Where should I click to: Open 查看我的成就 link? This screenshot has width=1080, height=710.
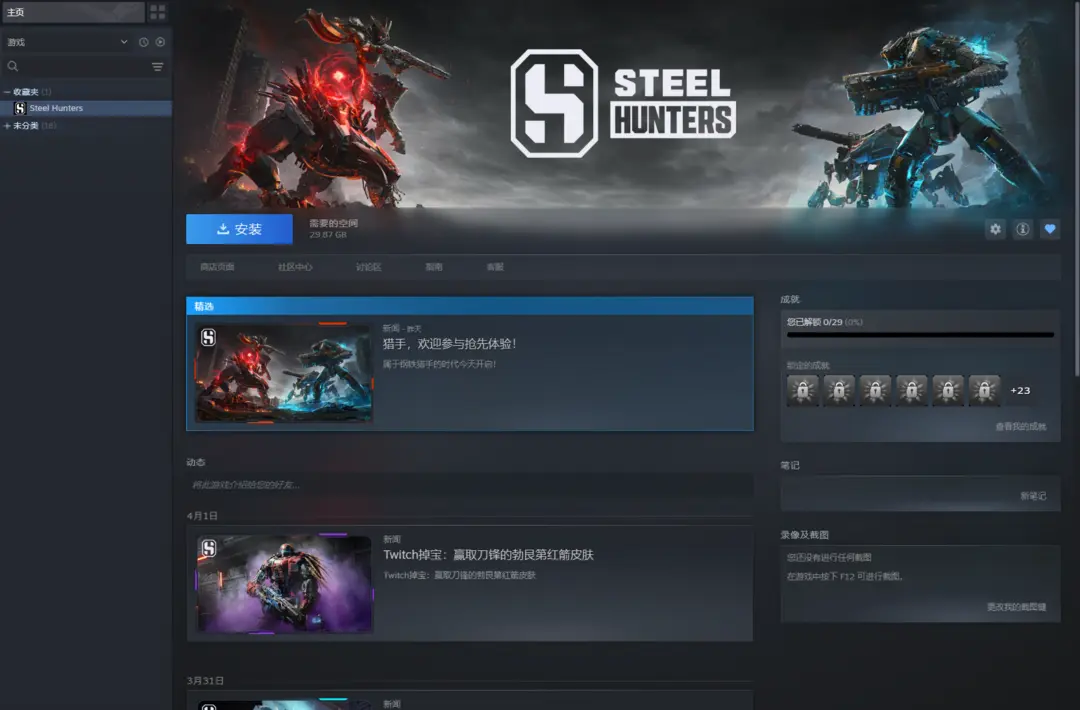(1021, 427)
